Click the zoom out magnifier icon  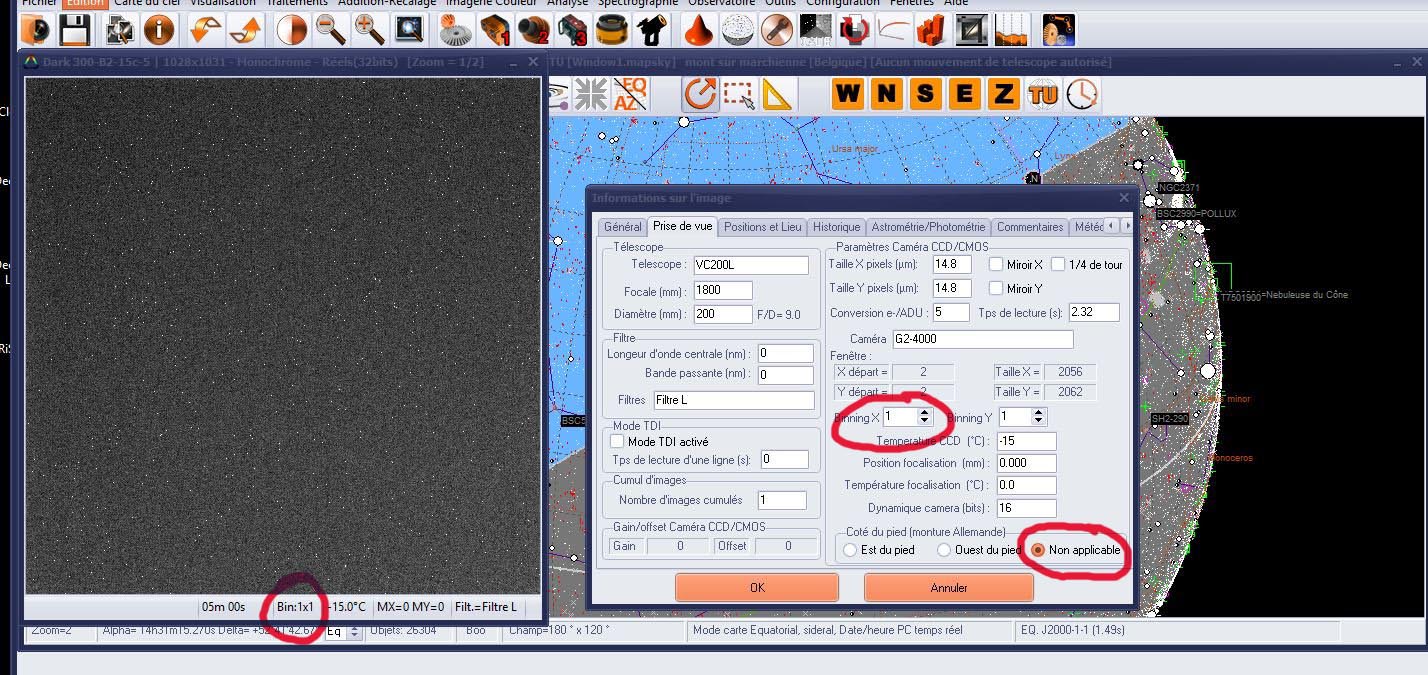tap(329, 30)
